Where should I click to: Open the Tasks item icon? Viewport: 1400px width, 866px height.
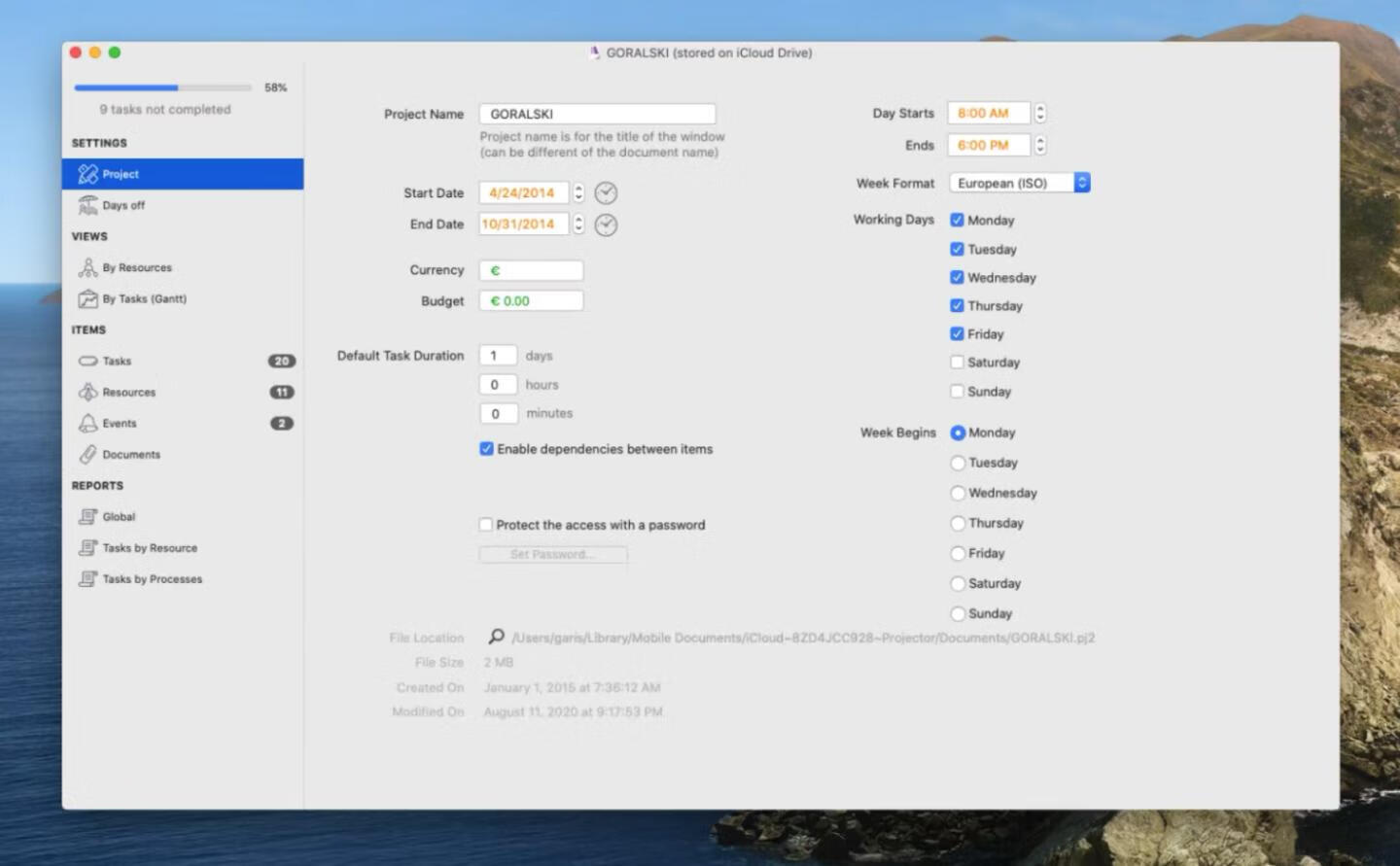point(87,361)
